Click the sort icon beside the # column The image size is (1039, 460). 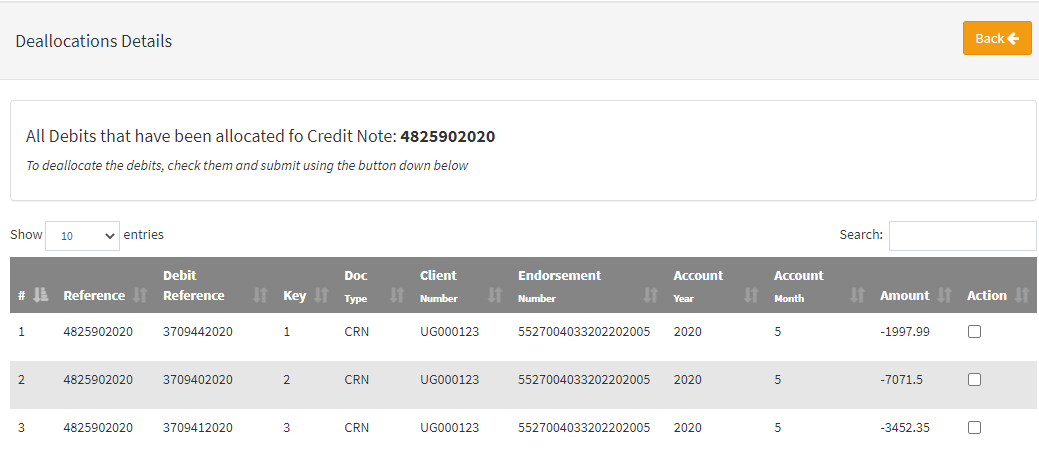click(41, 295)
